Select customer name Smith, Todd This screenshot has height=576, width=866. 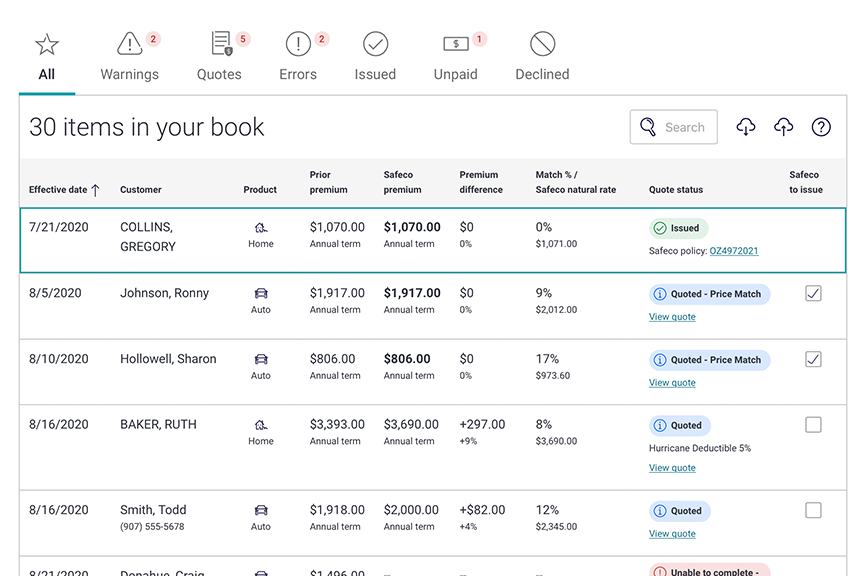click(x=153, y=510)
